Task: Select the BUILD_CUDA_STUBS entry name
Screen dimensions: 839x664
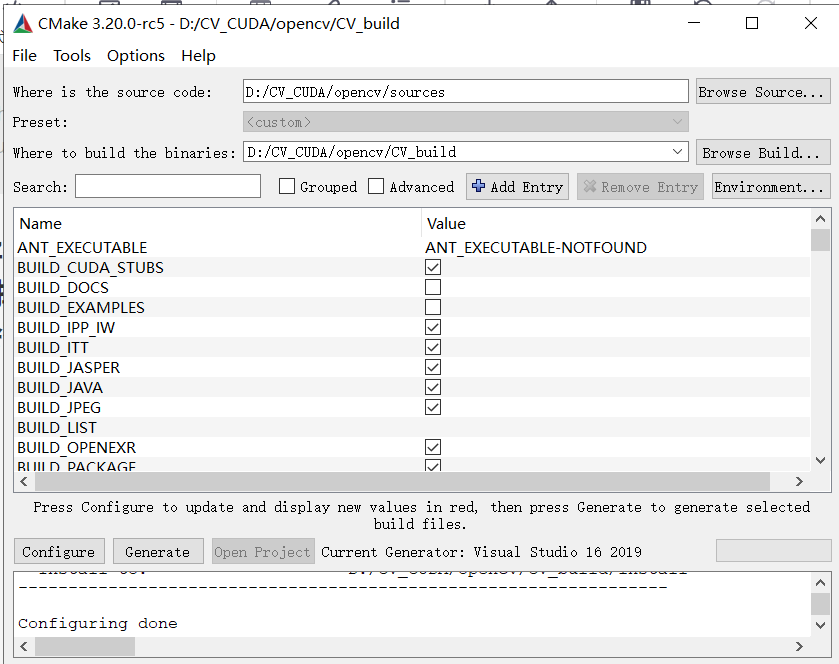Action: click(90, 268)
